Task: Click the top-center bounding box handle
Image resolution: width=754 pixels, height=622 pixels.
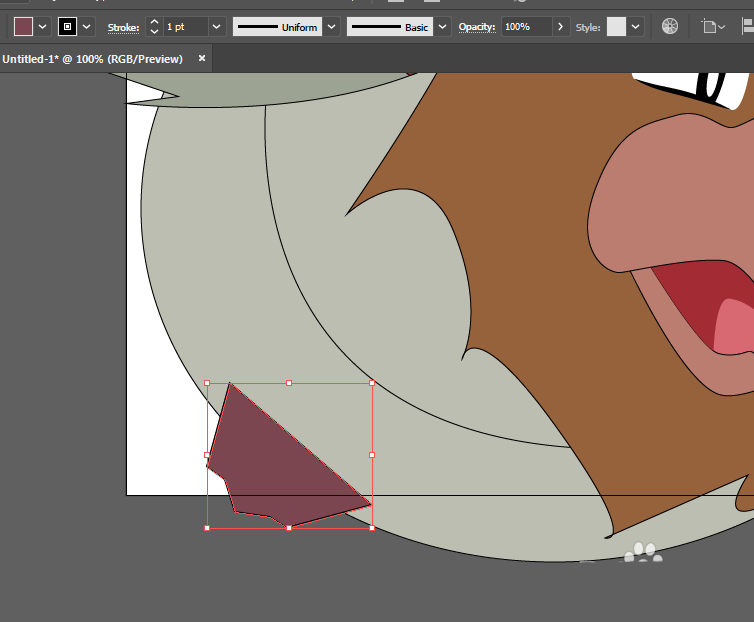Action: [289, 383]
